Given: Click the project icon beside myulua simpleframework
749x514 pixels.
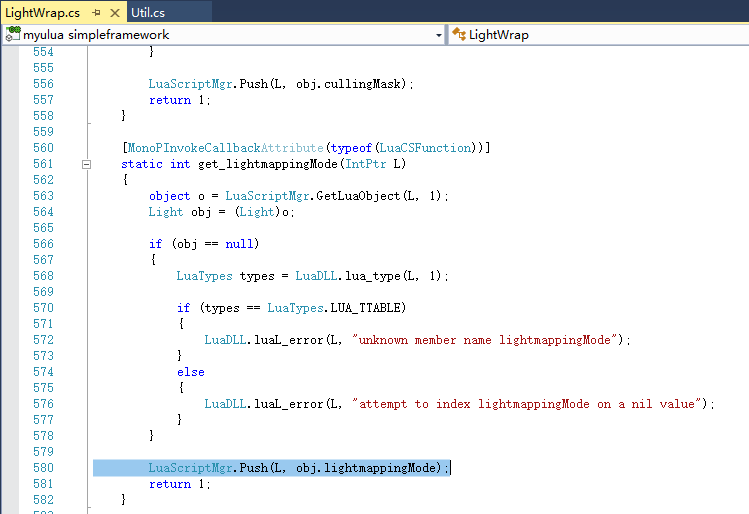Looking at the screenshot, I should [x=13, y=34].
